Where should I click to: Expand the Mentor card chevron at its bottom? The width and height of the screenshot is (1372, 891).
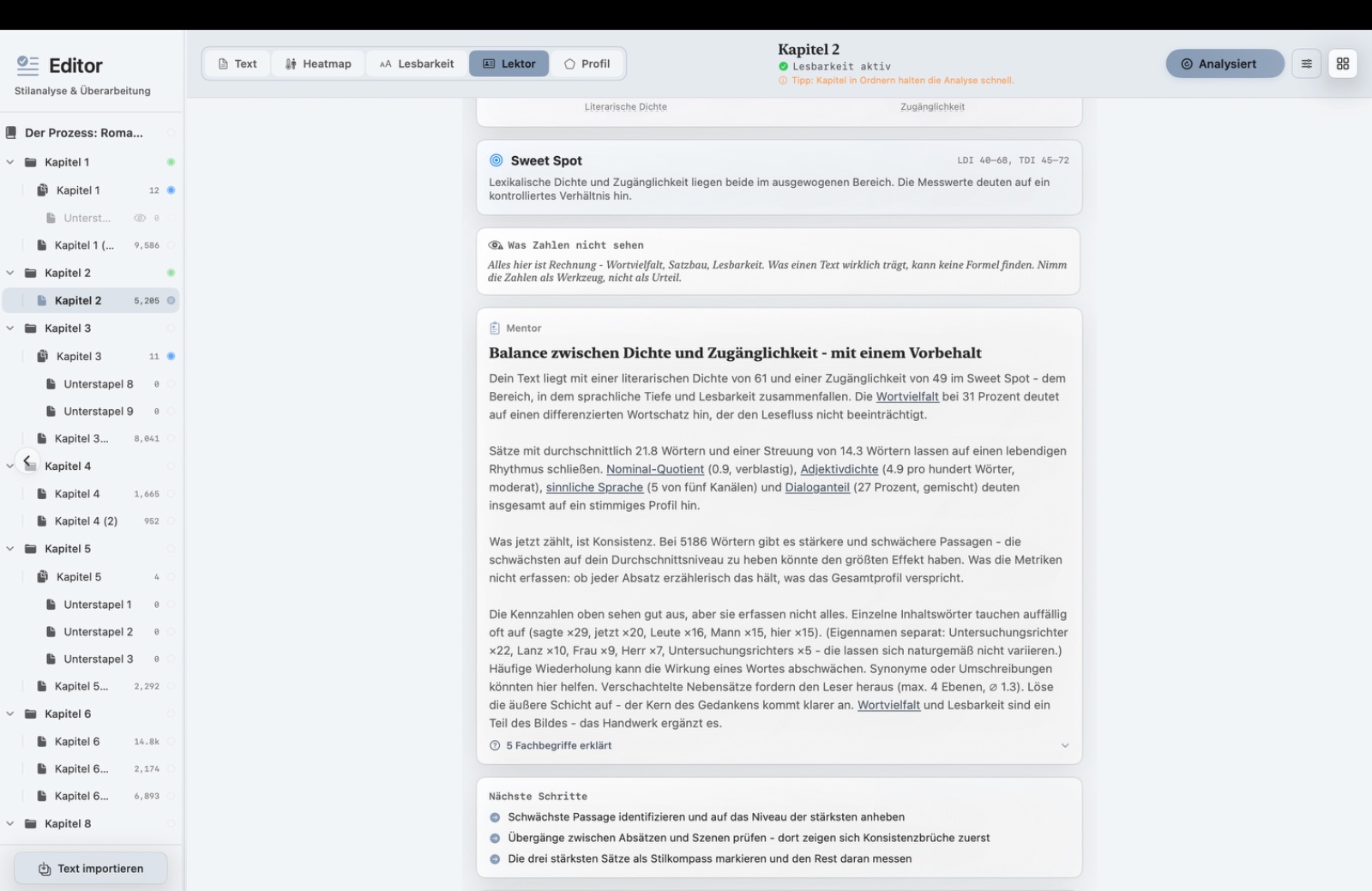(1065, 746)
